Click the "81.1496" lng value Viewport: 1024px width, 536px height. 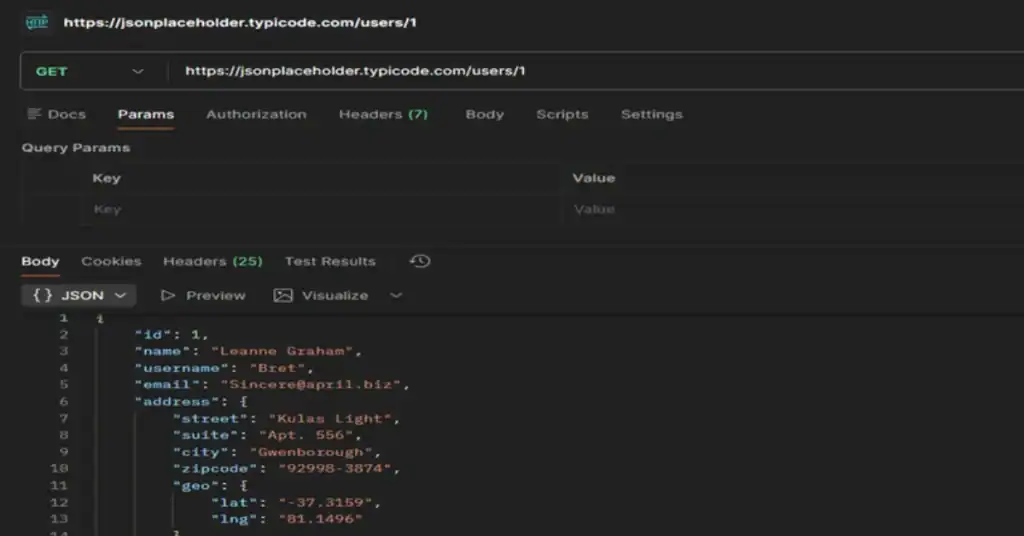pos(320,519)
